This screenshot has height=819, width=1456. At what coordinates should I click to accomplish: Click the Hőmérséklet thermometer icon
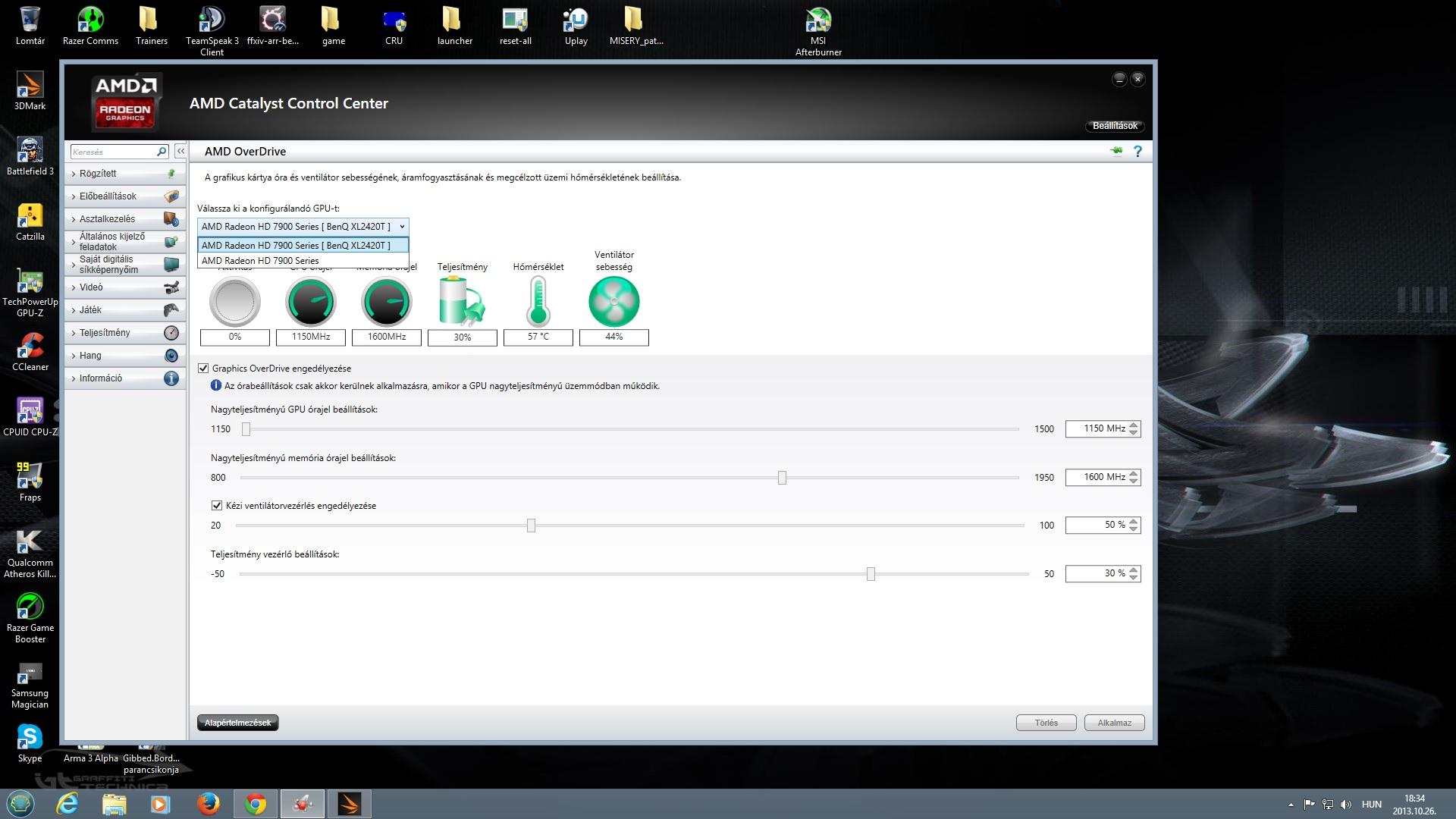click(x=538, y=301)
